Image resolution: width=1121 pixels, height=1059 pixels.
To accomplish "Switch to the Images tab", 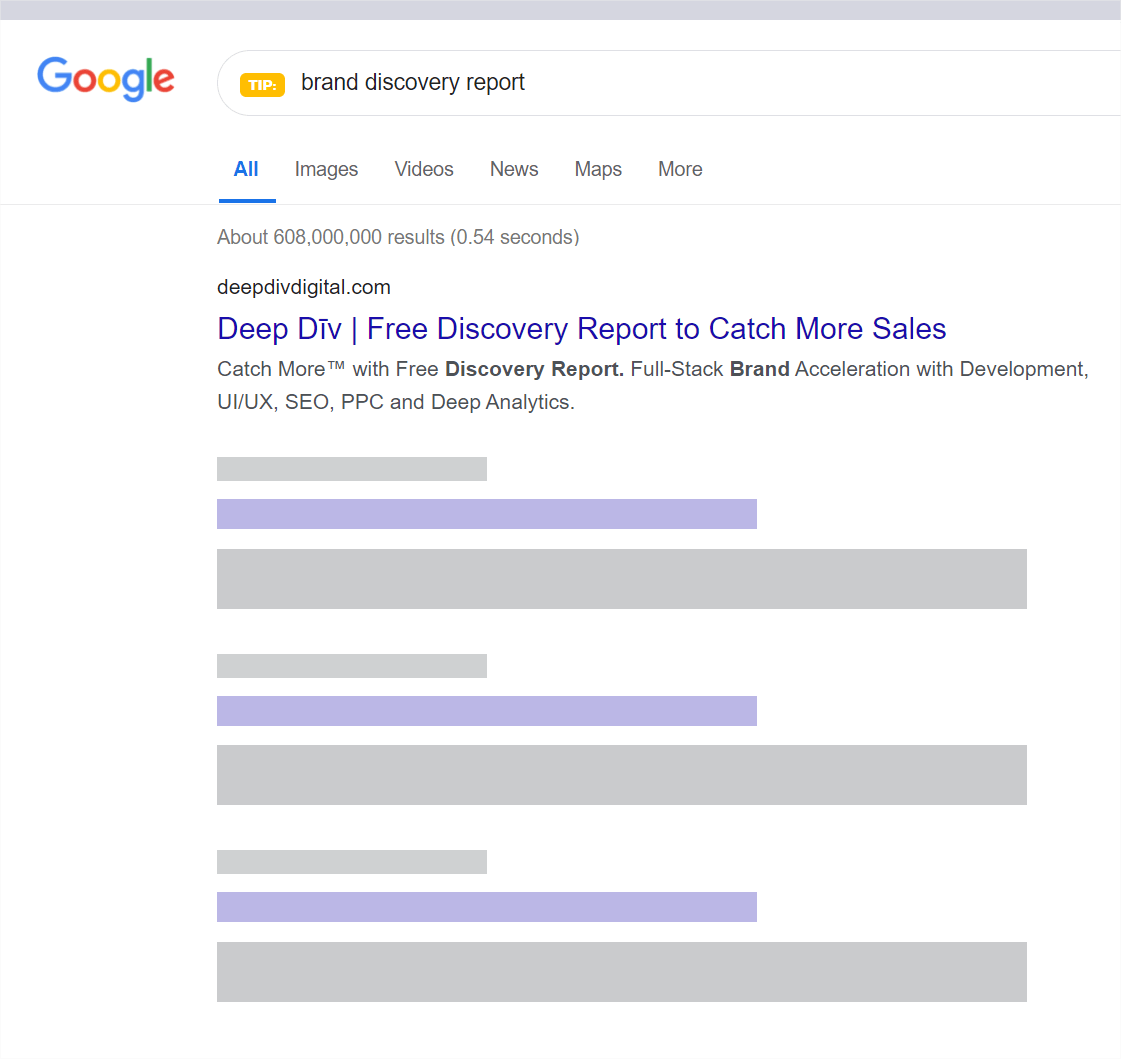I will pos(326,169).
